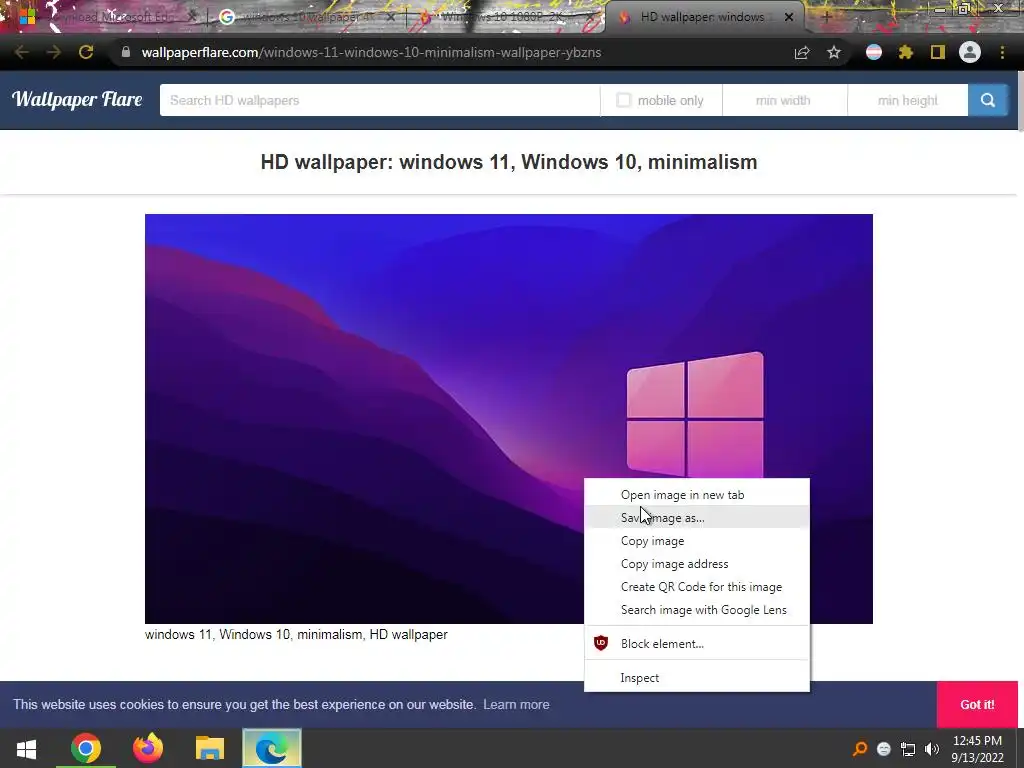Close the HD wallpaper tab
Viewport: 1024px width, 768px height.
point(788,17)
